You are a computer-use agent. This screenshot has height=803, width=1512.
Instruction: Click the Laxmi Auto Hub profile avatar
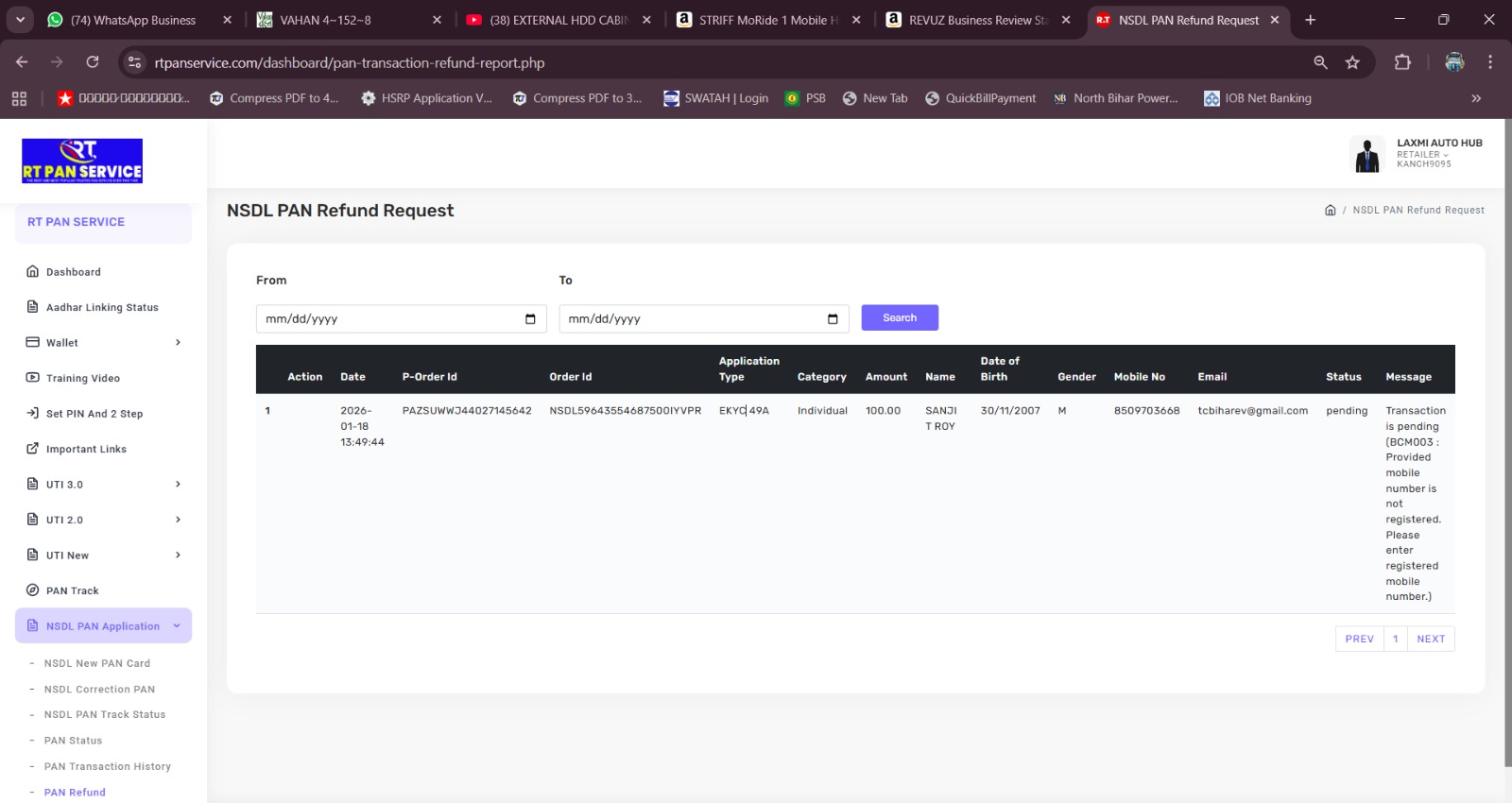[1366, 154]
